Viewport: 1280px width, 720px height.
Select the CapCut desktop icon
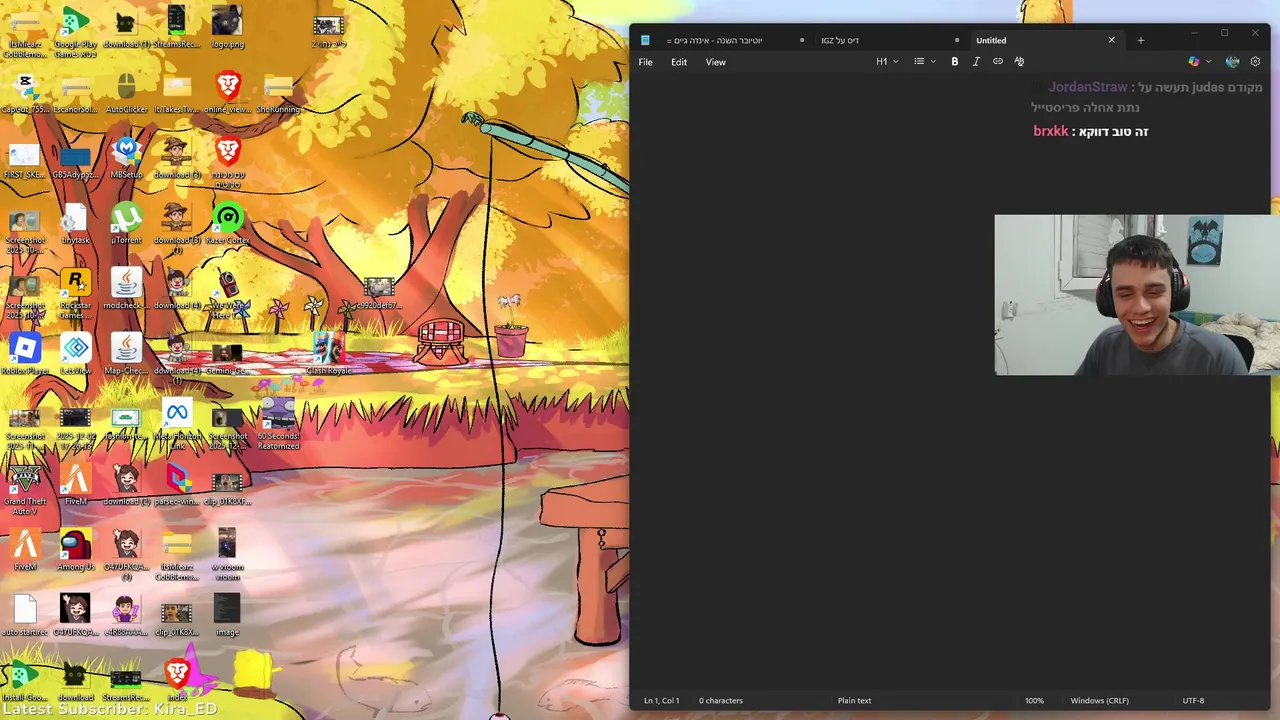tap(25, 94)
